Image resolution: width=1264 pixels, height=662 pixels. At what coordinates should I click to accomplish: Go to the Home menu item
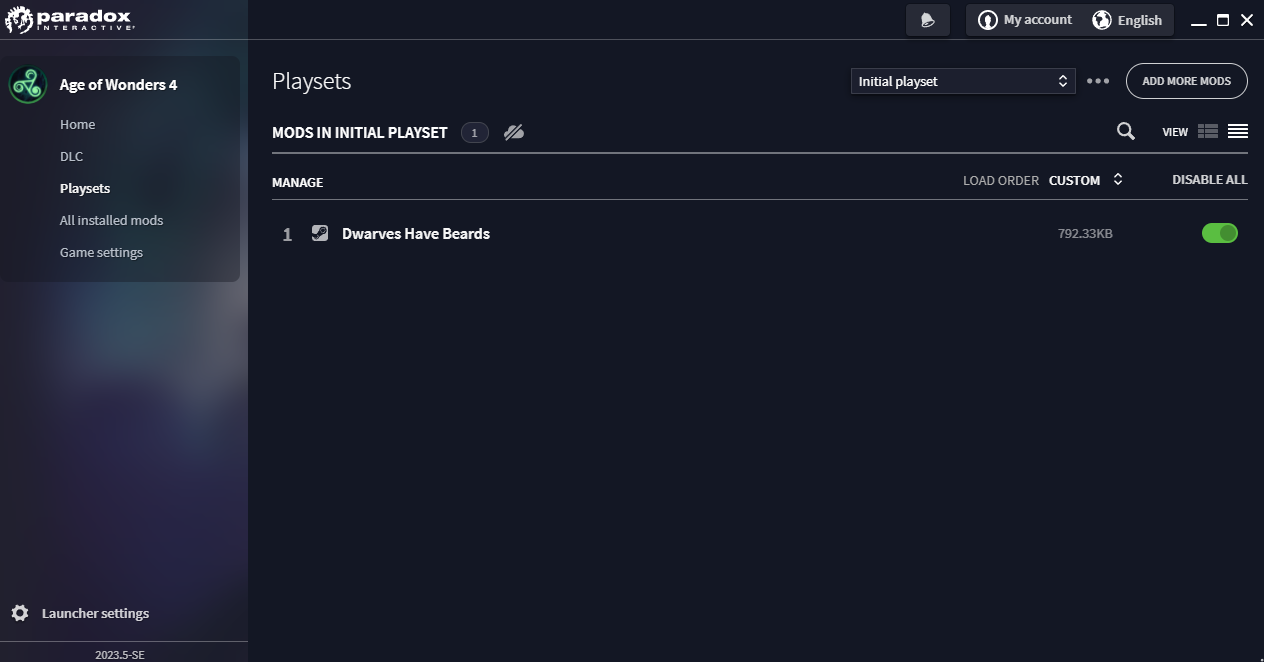(77, 124)
